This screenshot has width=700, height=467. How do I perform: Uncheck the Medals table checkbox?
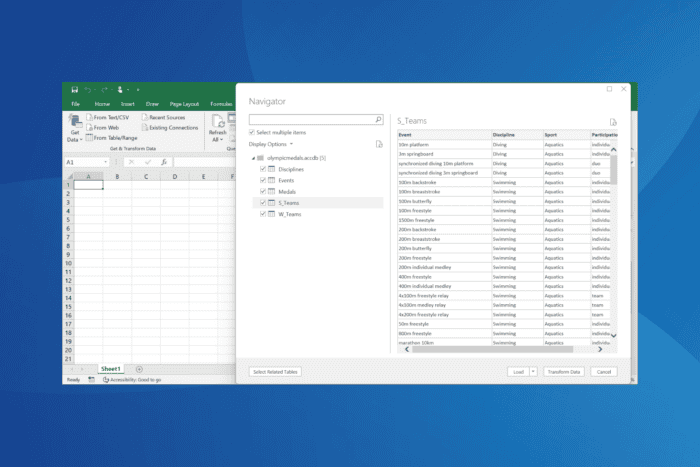point(263,191)
